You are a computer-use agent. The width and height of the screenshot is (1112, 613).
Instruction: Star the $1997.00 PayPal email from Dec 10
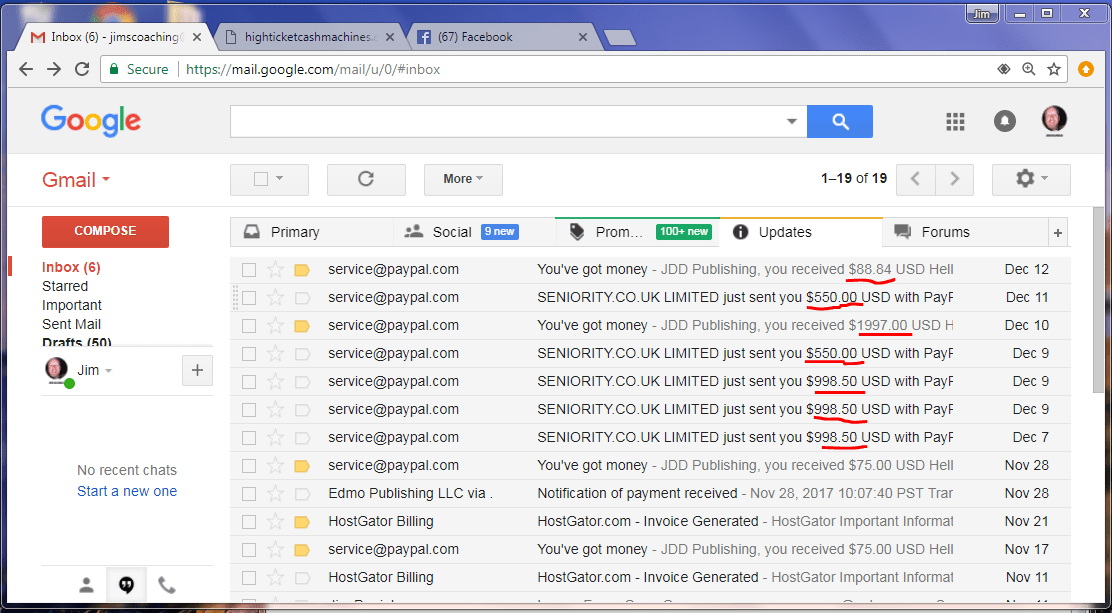pyautogui.click(x=275, y=326)
